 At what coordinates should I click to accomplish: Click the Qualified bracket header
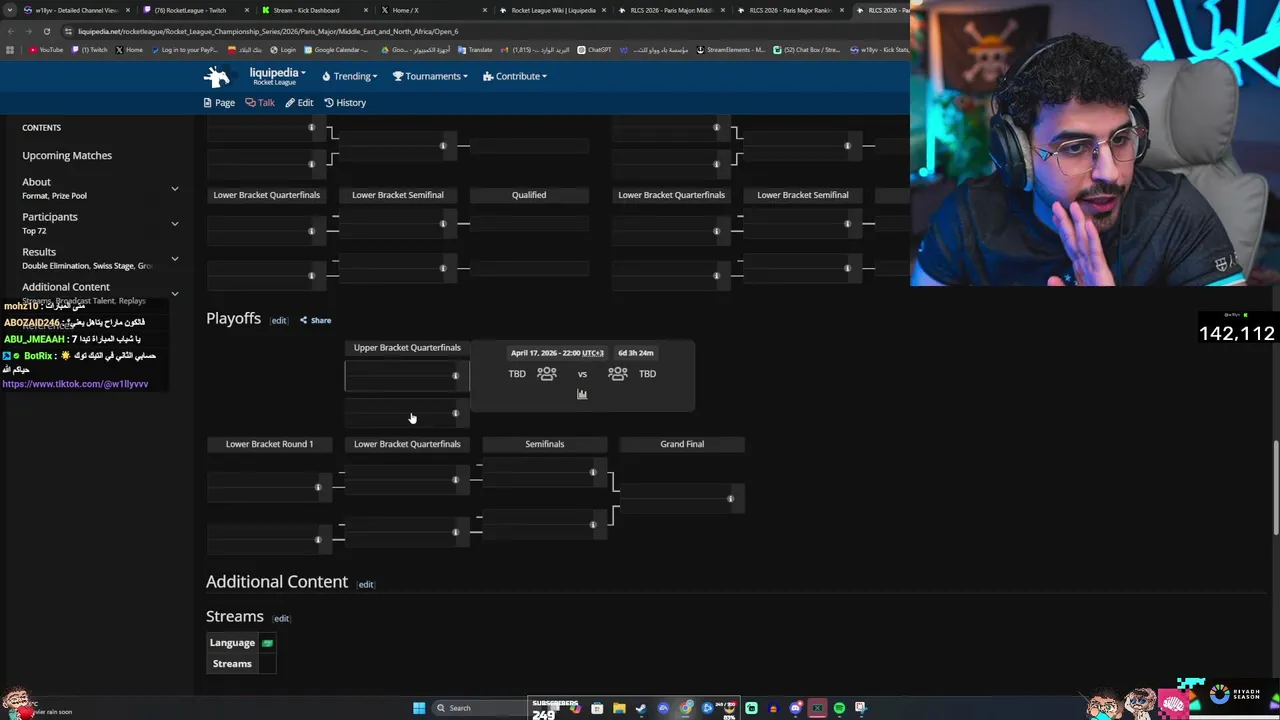tap(529, 195)
